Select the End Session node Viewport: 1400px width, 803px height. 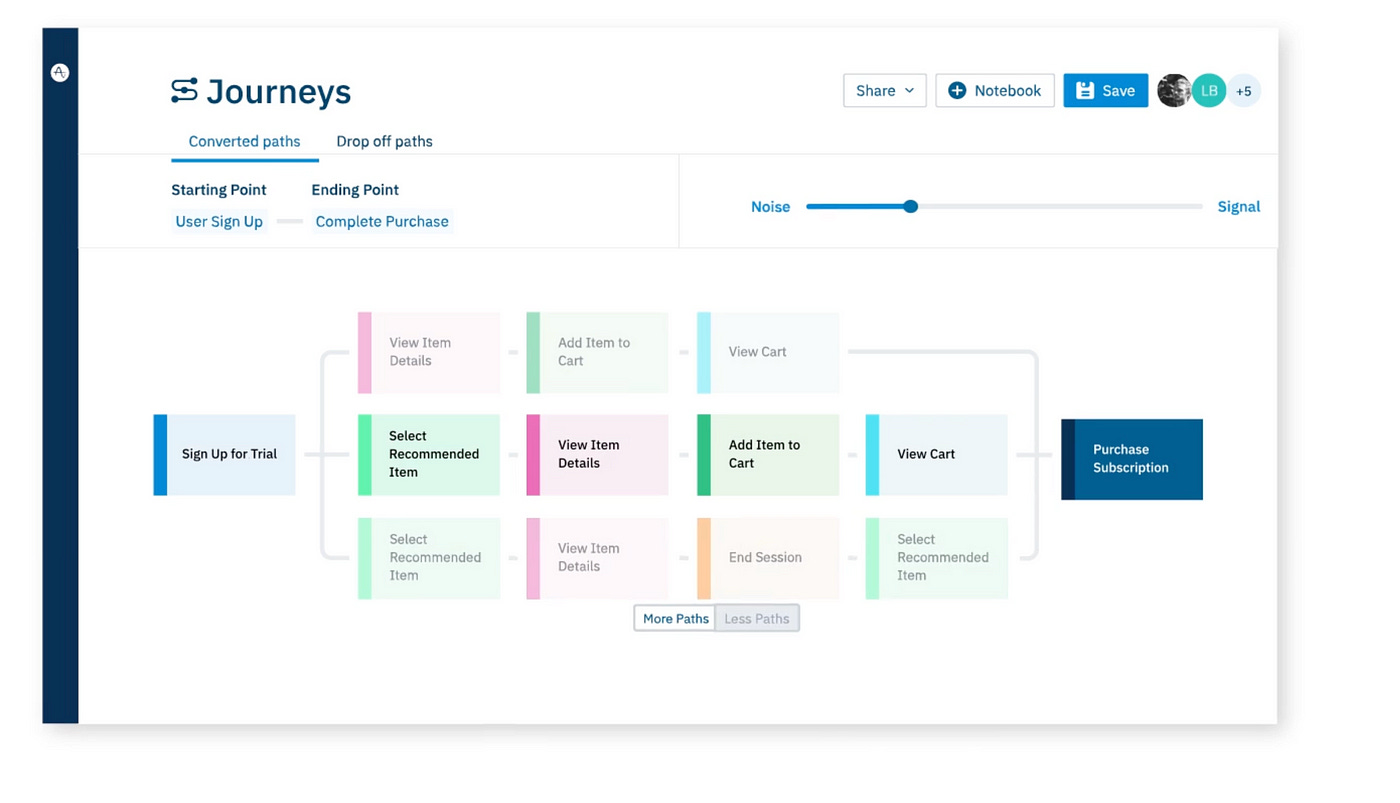click(x=768, y=558)
